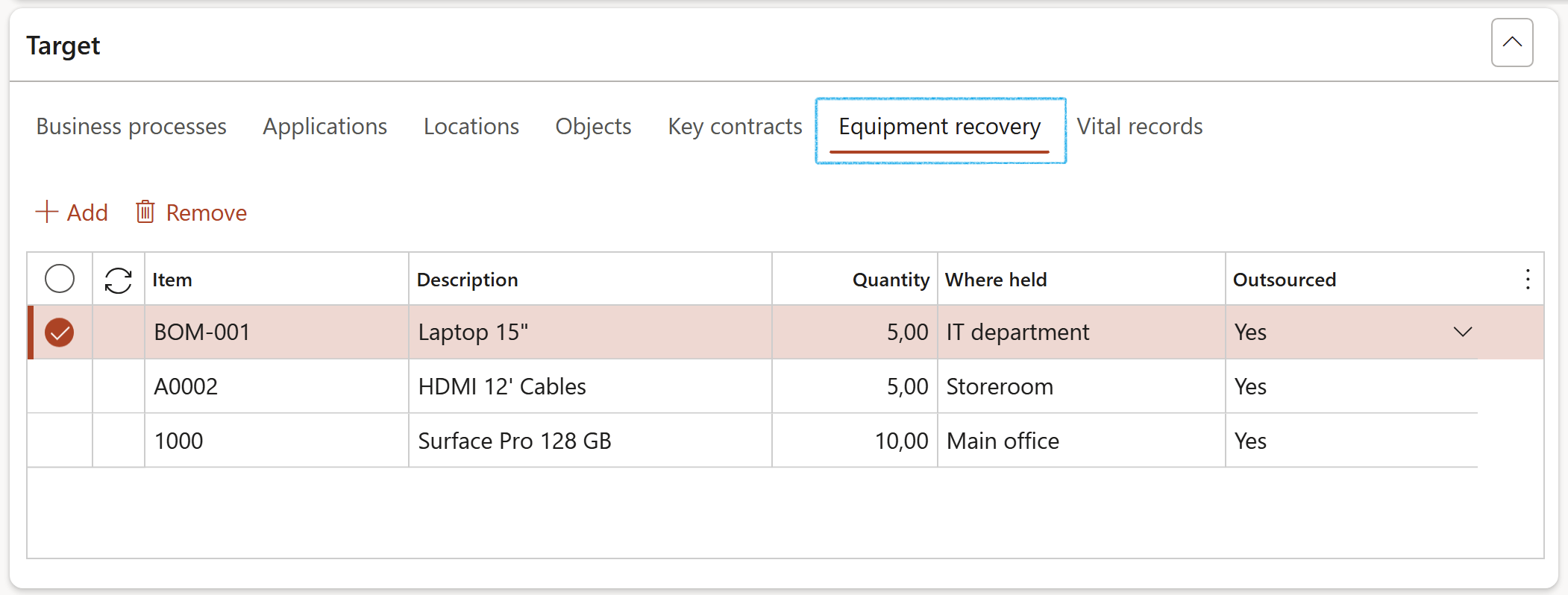Click the Storeroom where-held cell
Screen dimensions: 1568x595
1000,387
